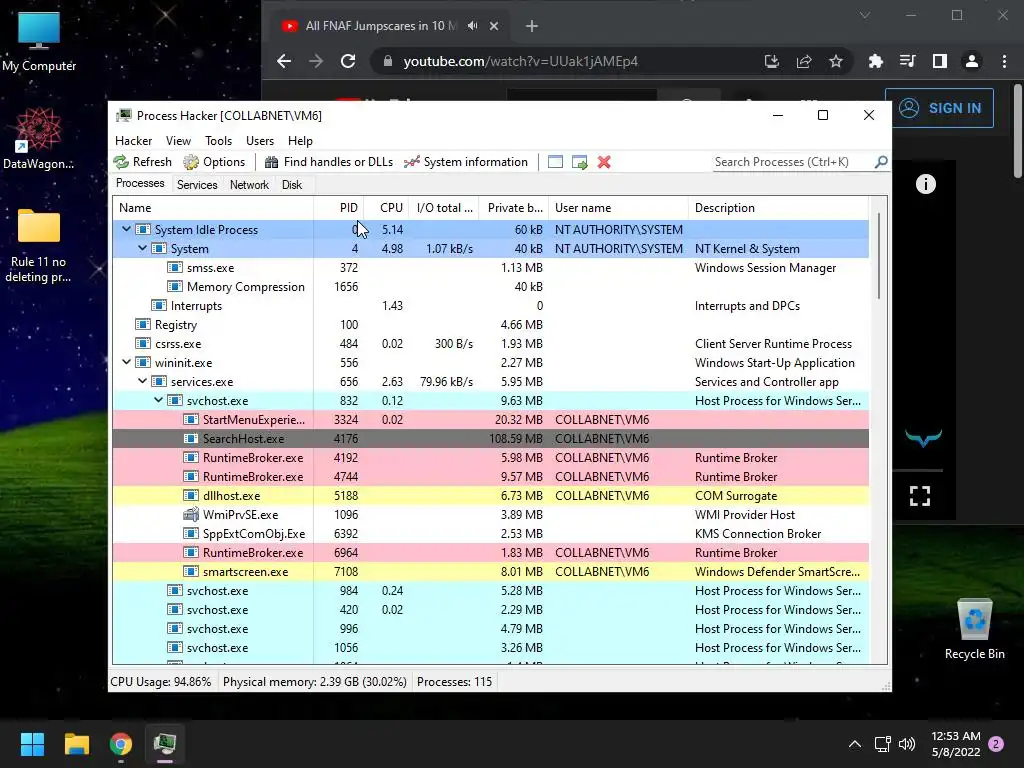The height and width of the screenshot is (768, 1024).
Task: Click the WmiPrvSE.exe process icon
Action: [191, 514]
